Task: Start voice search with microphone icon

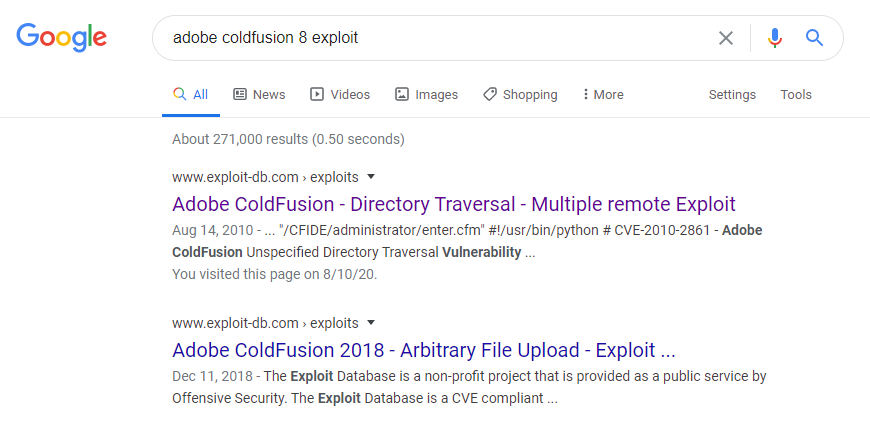Action: 775,38
